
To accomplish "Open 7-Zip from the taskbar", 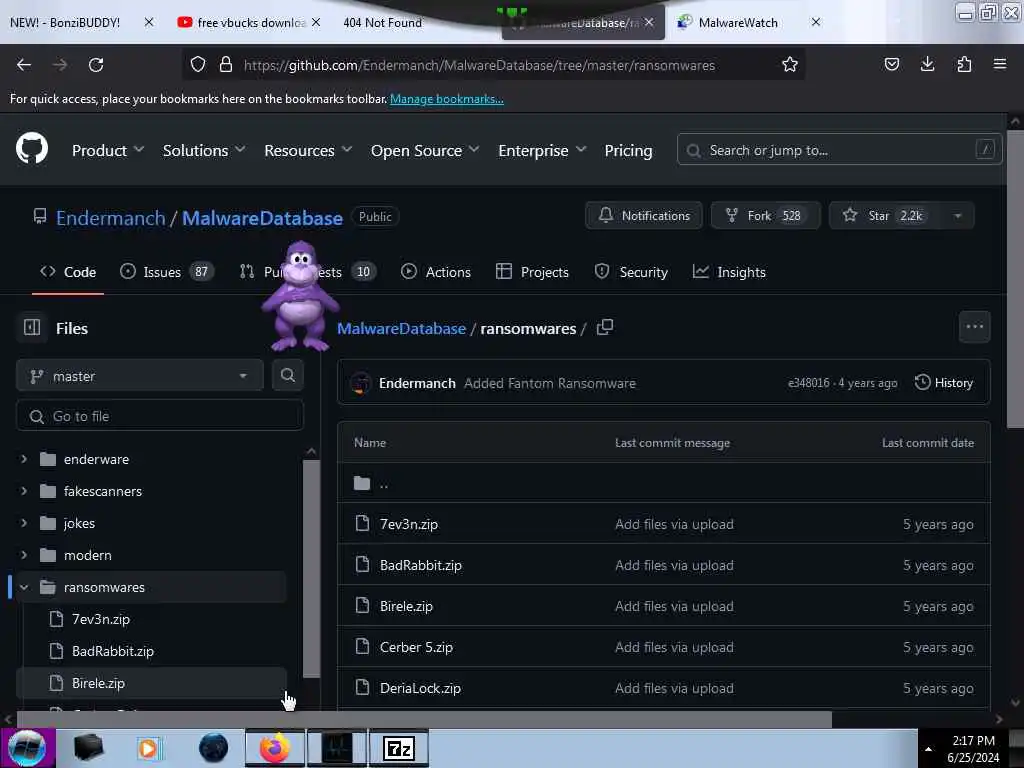I will [399, 748].
